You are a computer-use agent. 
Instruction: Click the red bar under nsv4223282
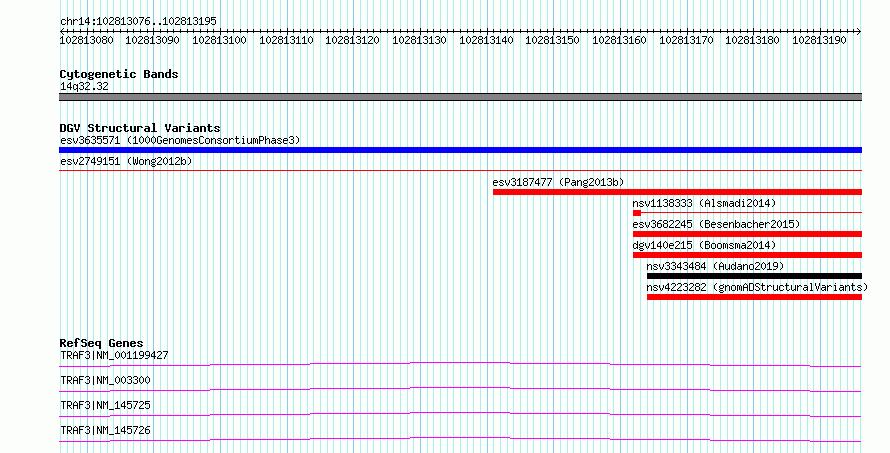pos(754,297)
